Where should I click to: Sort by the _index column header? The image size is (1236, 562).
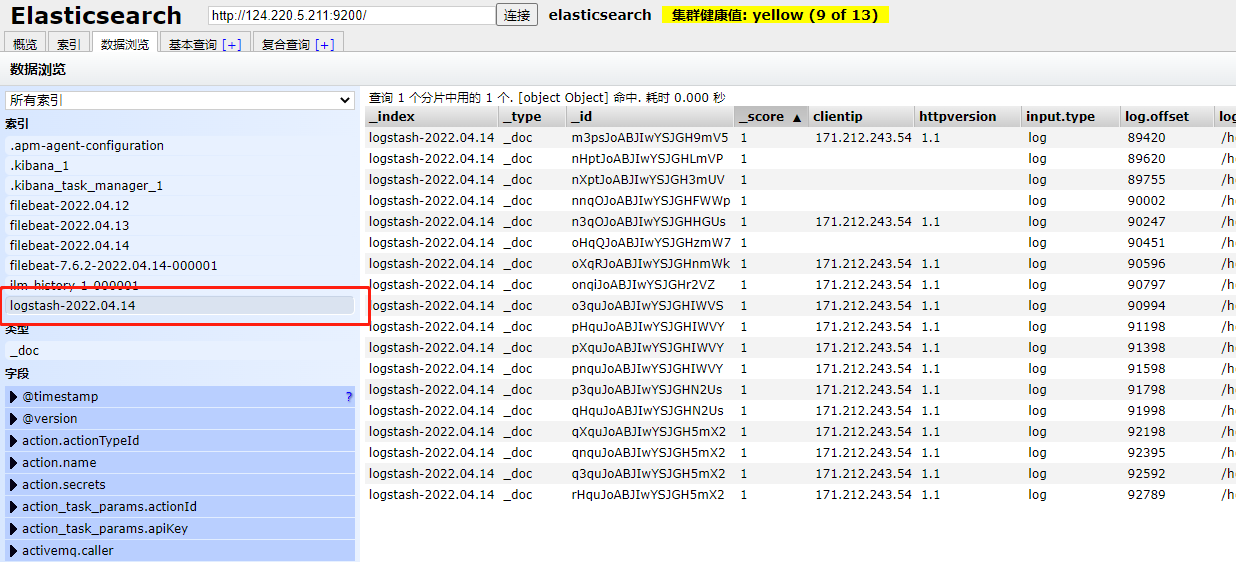(432, 116)
